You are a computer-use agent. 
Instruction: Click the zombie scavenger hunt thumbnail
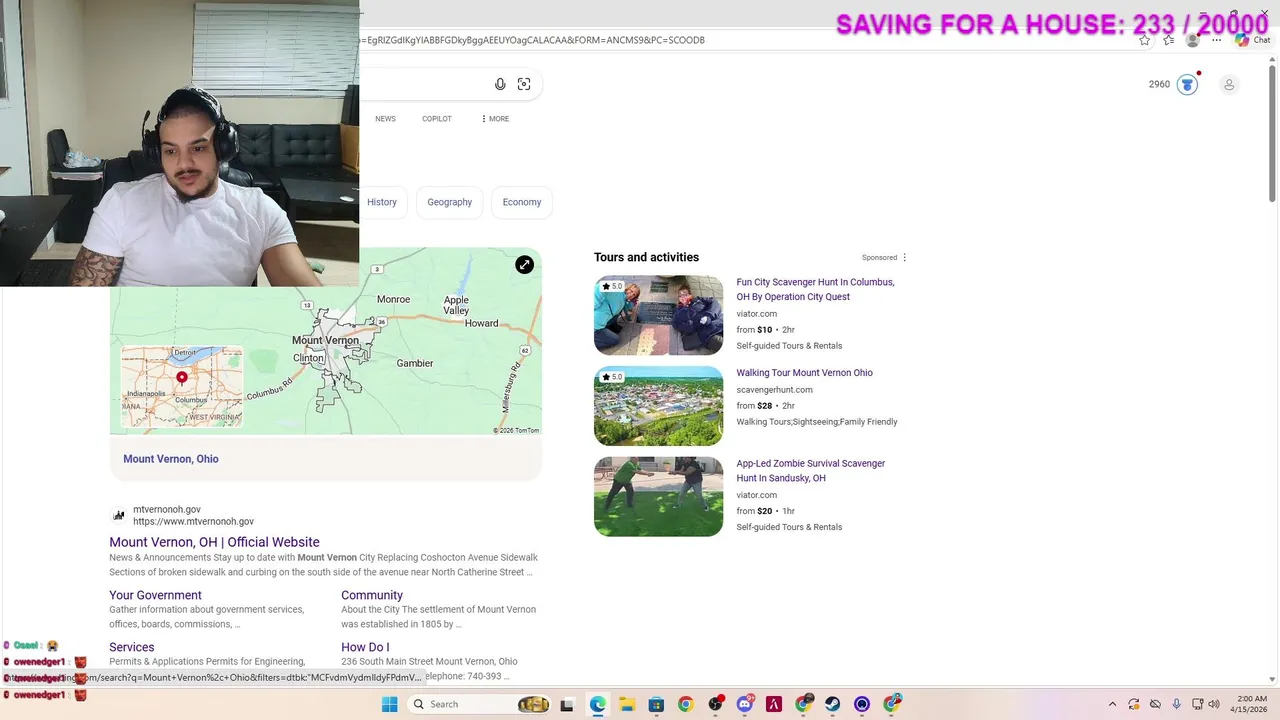tap(658, 497)
